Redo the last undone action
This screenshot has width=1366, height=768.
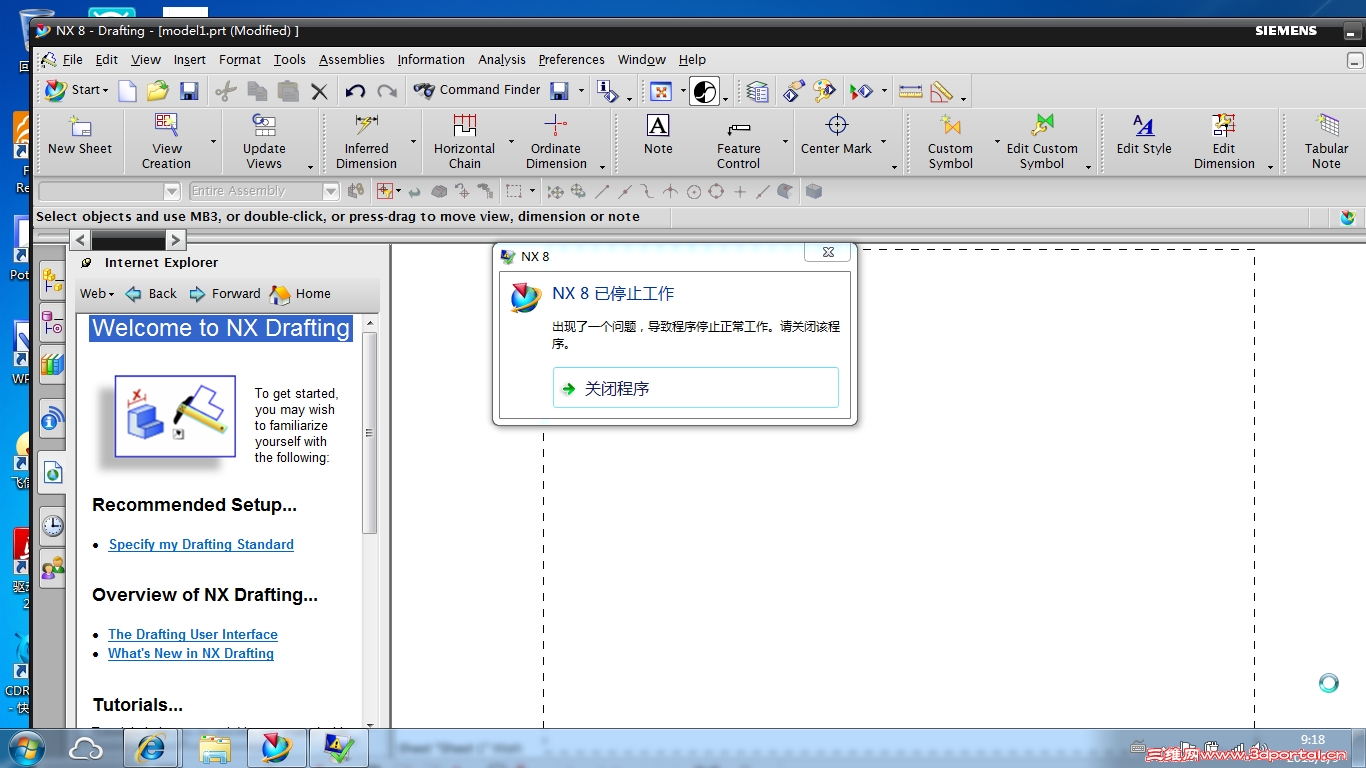pyautogui.click(x=387, y=92)
